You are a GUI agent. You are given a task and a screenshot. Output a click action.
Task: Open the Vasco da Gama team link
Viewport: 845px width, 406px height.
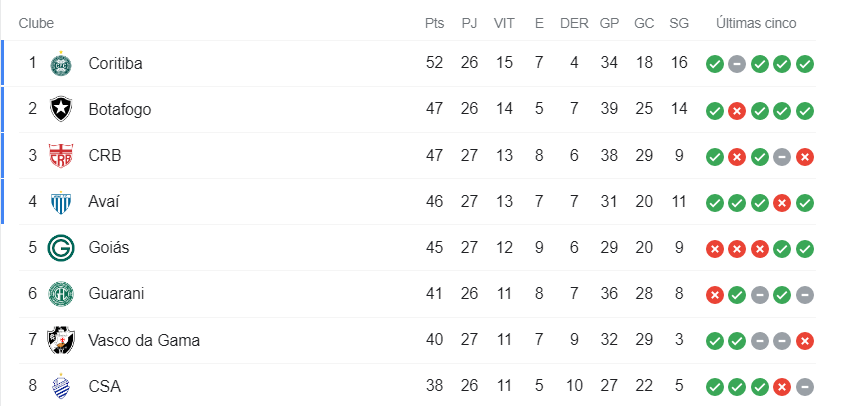[x=144, y=340]
